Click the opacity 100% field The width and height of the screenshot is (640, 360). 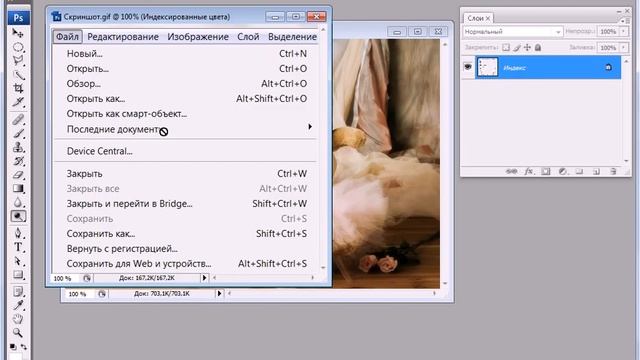coord(608,31)
